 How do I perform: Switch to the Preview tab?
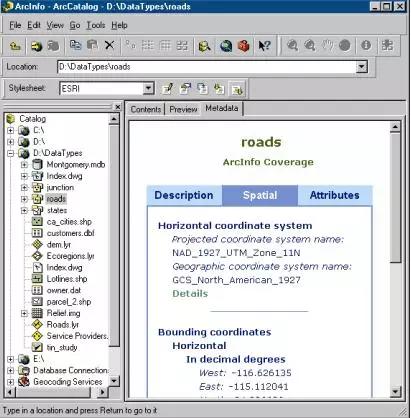183,109
